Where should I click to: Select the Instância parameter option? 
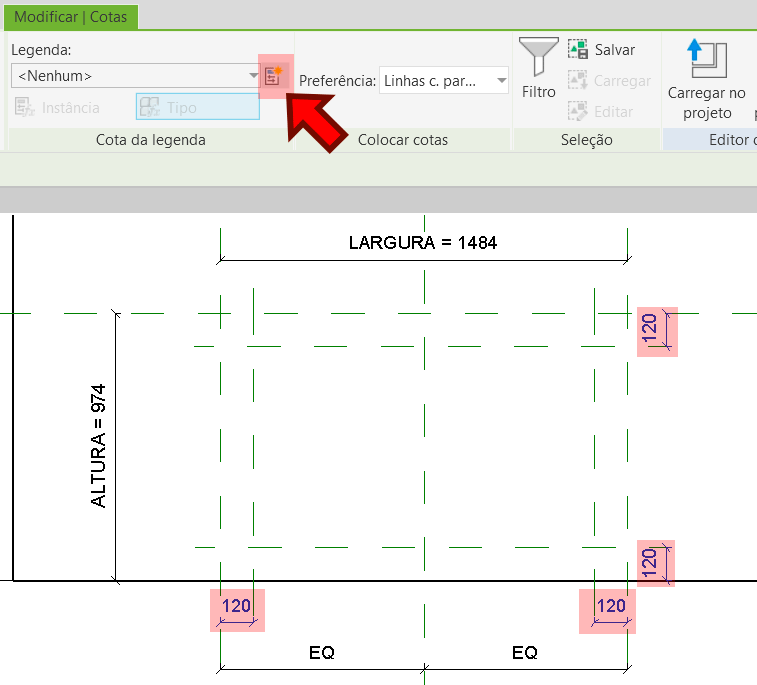pos(58,107)
